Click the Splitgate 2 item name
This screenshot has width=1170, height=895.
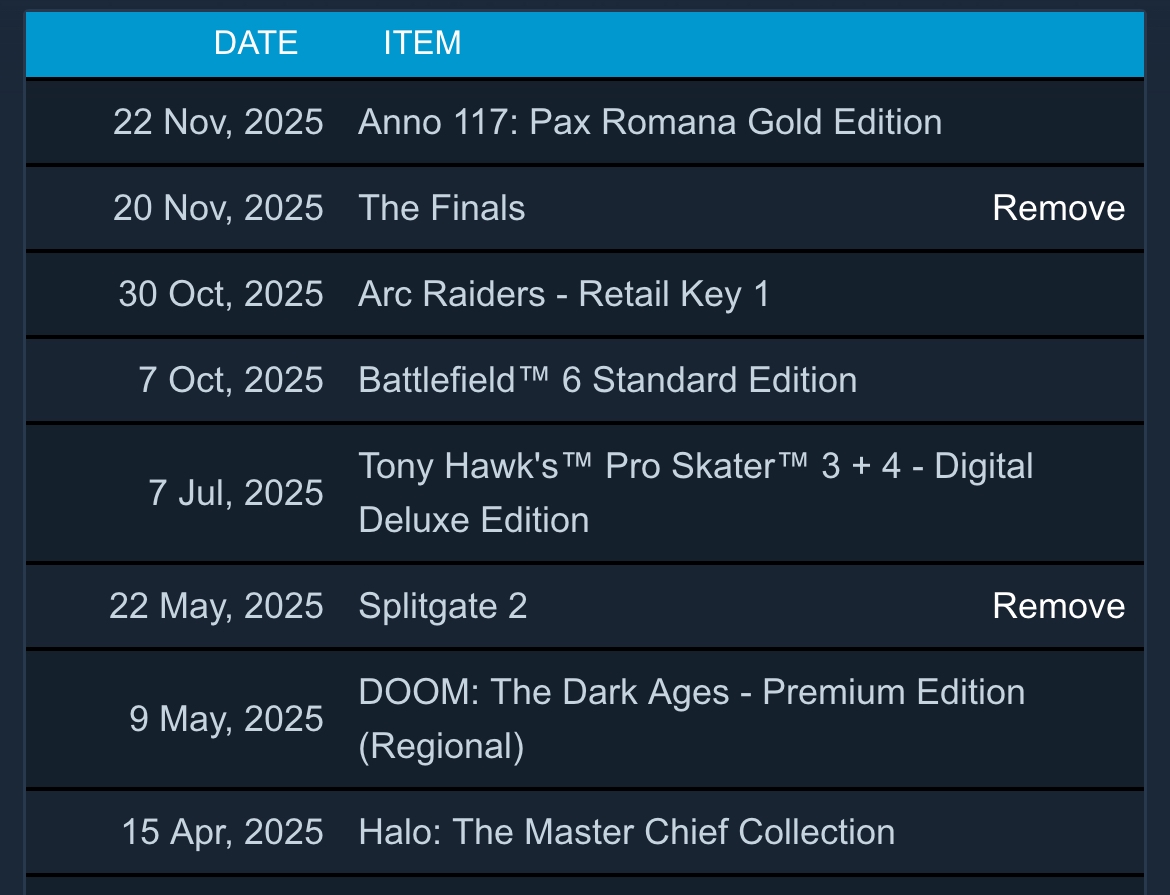[442, 606]
